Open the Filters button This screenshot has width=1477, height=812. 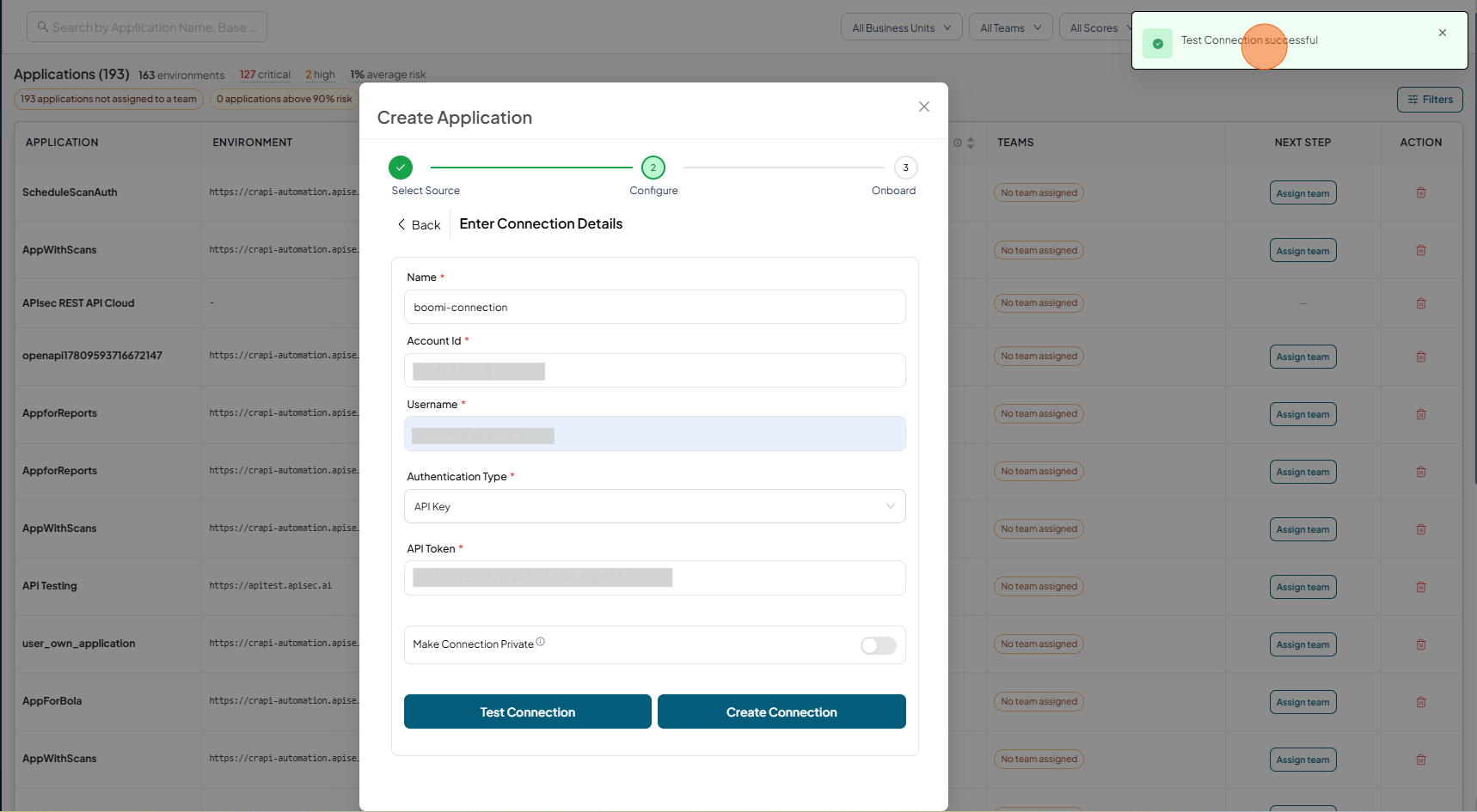[1430, 100]
